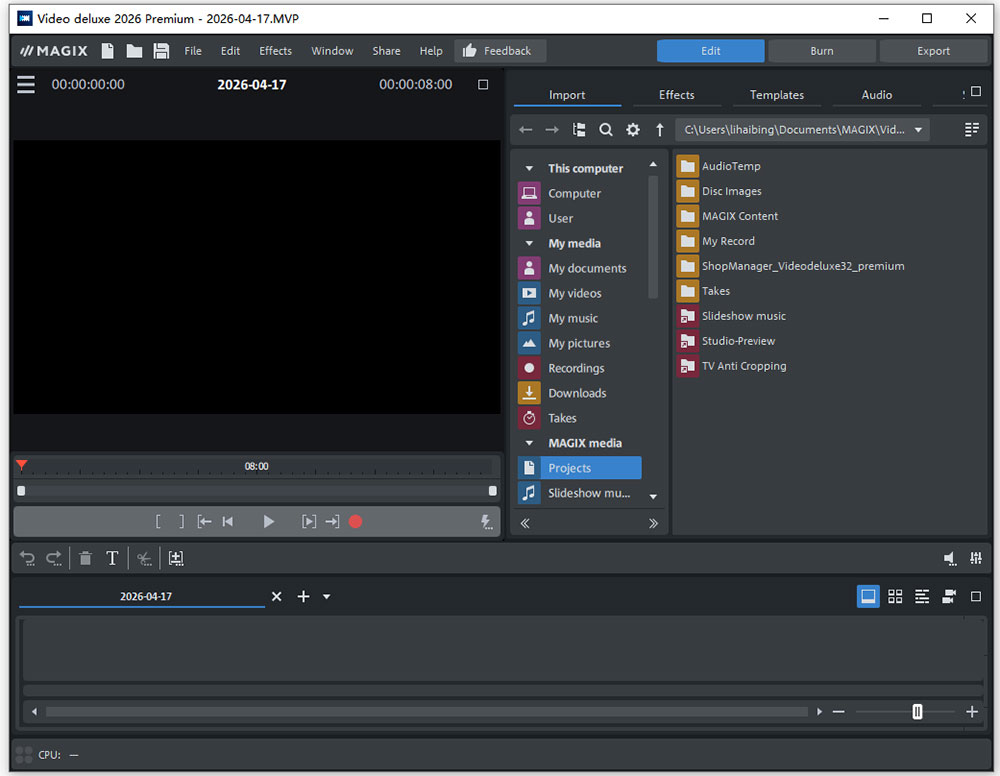Collapse the This computer tree section

(528, 167)
